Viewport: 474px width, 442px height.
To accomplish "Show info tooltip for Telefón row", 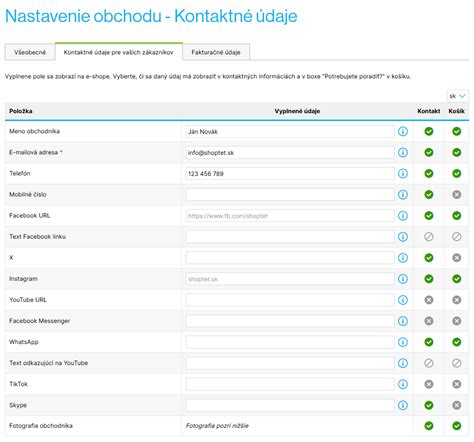I will point(403,173).
